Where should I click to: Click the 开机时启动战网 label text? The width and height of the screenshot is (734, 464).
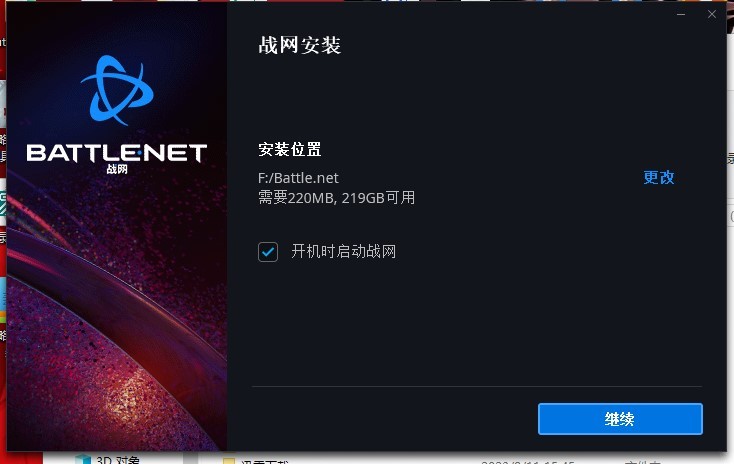[344, 251]
